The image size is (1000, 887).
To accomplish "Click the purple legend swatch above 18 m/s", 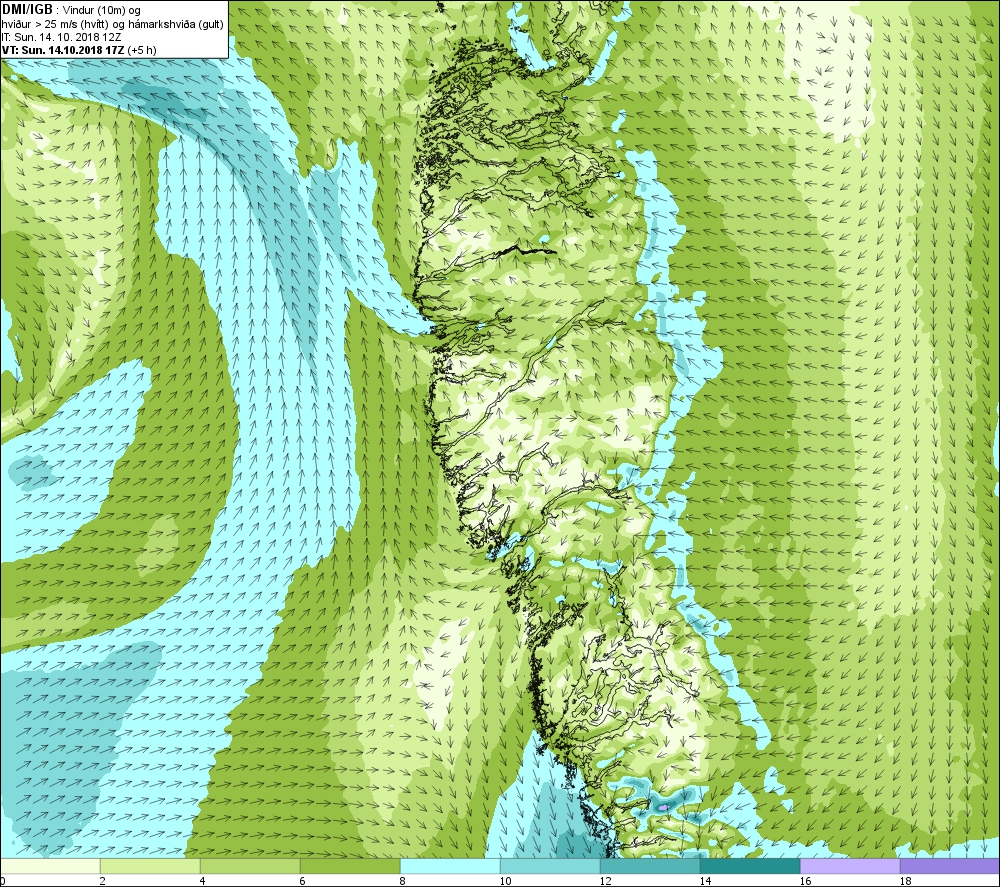I will point(950,866).
